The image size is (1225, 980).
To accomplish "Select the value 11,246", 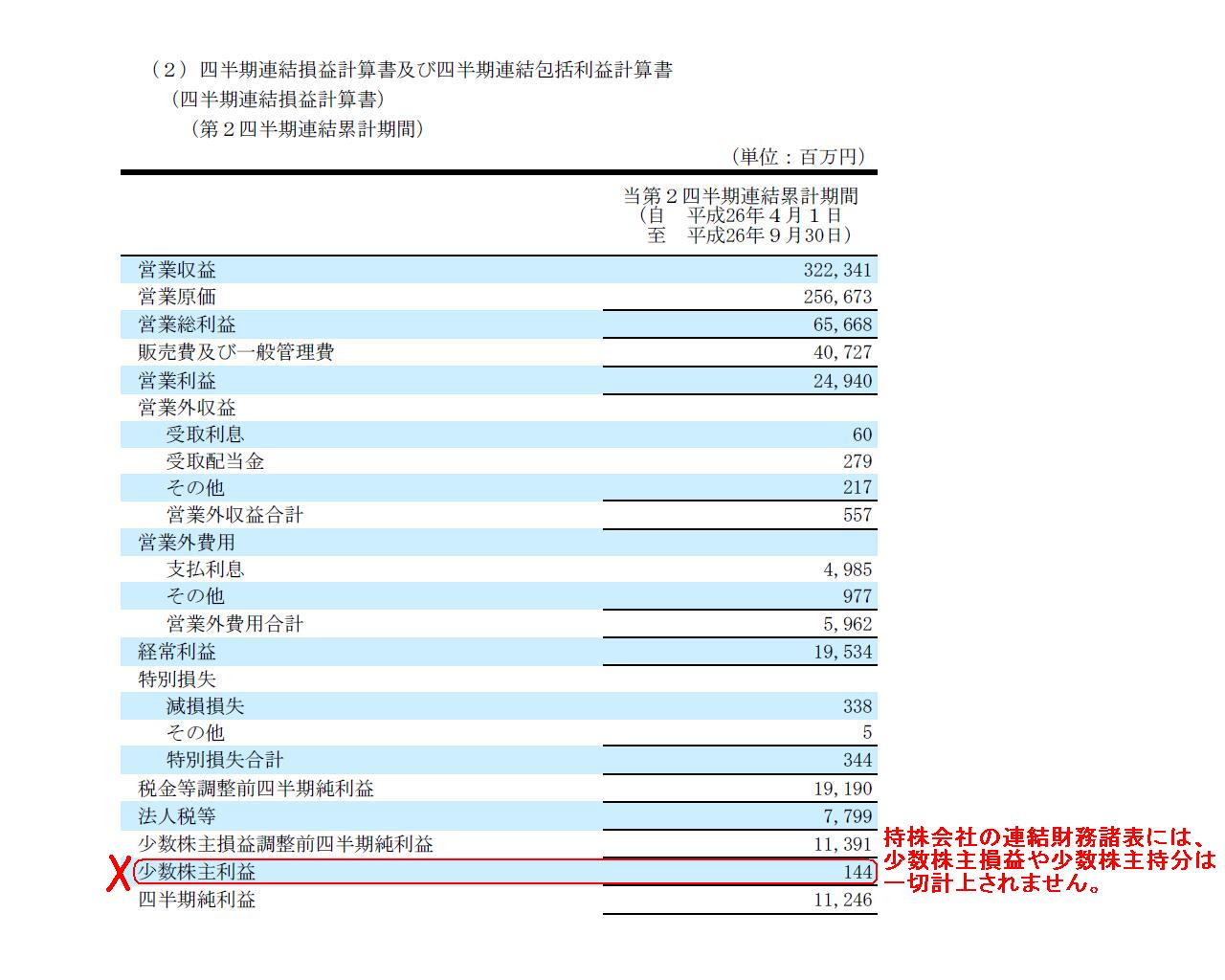I will [842, 900].
